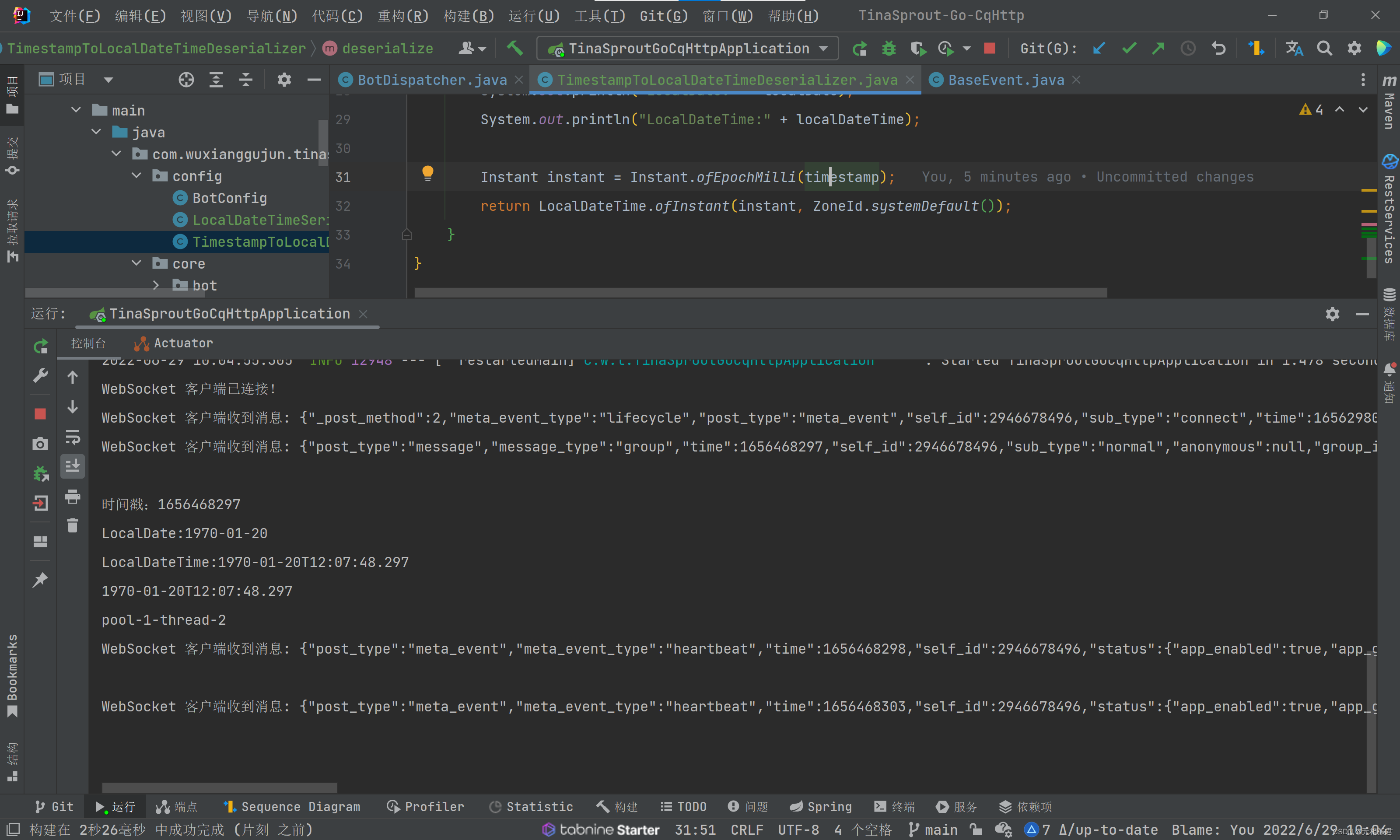Toggle soft-wrap in console

click(x=73, y=437)
